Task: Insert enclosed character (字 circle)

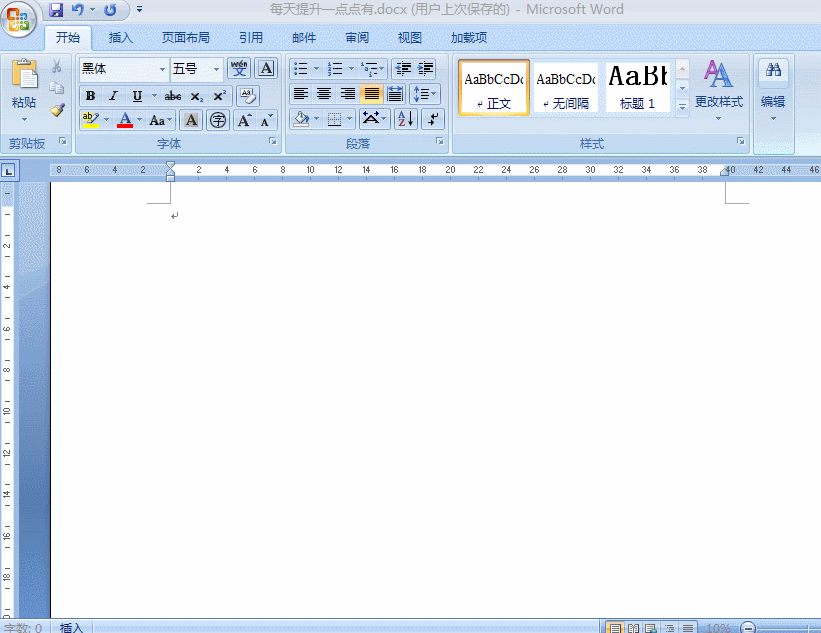Action: (x=218, y=120)
